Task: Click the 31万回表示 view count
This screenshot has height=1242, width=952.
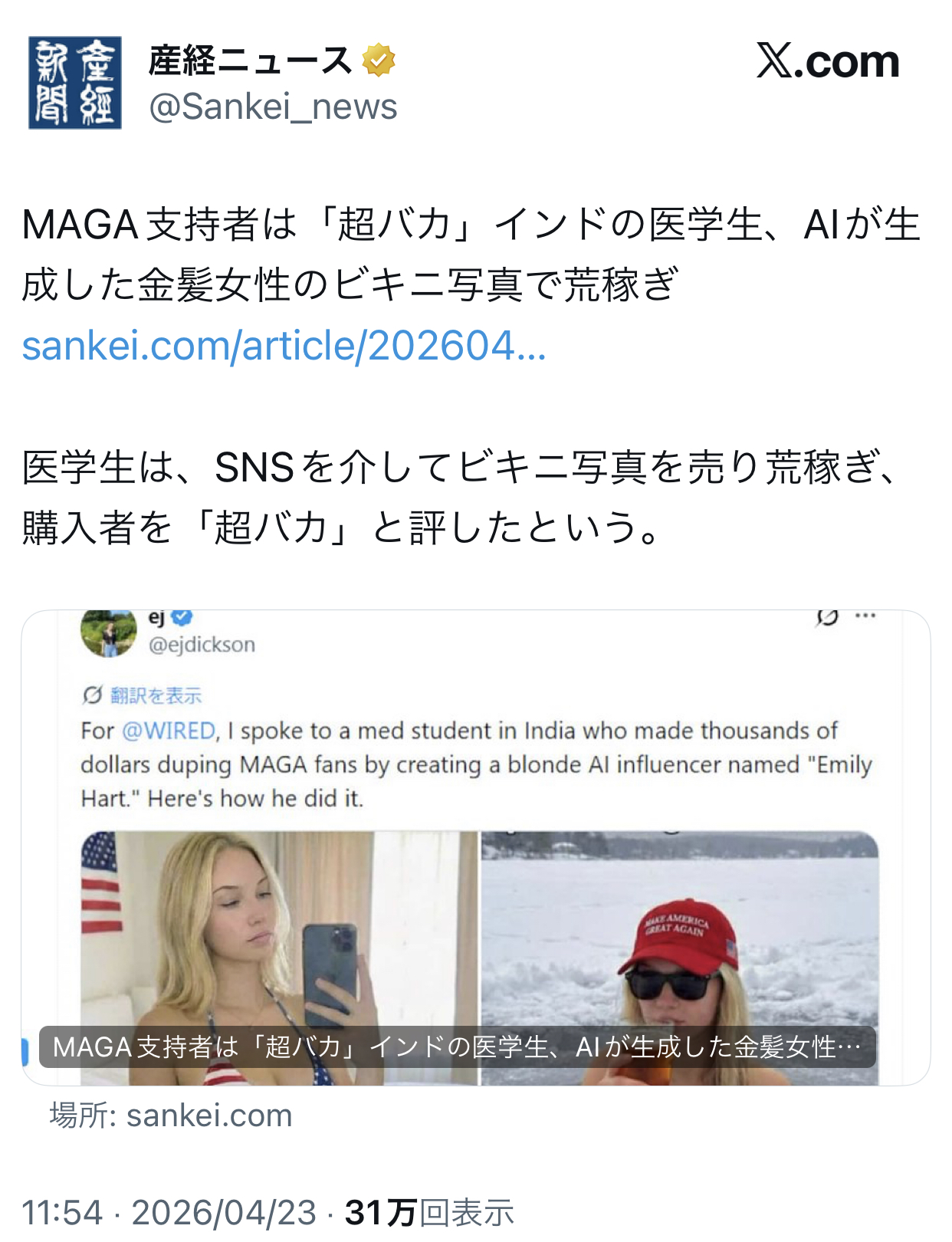Action: [x=429, y=1213]
